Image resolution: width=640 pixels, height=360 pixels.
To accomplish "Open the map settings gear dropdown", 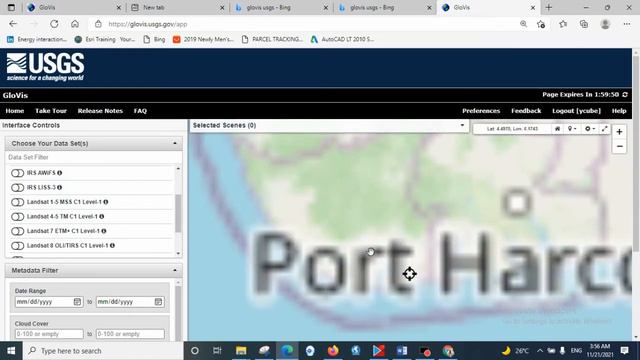I will tap(590, 129).
